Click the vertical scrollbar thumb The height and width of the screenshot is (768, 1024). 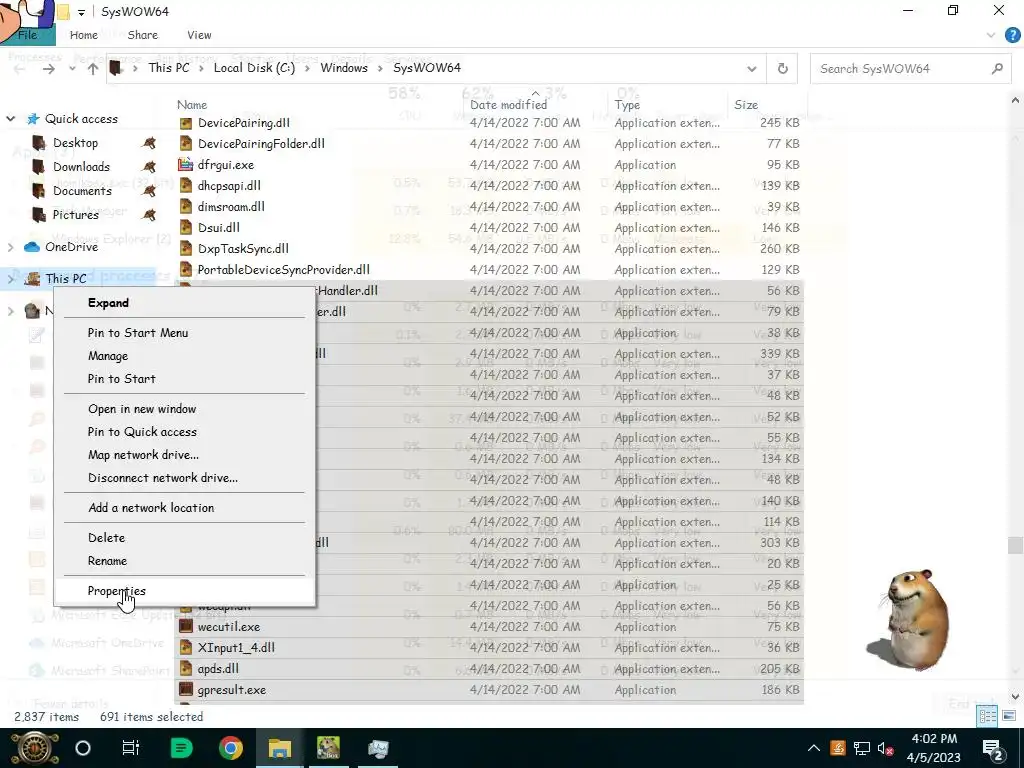pos(1015,545)
